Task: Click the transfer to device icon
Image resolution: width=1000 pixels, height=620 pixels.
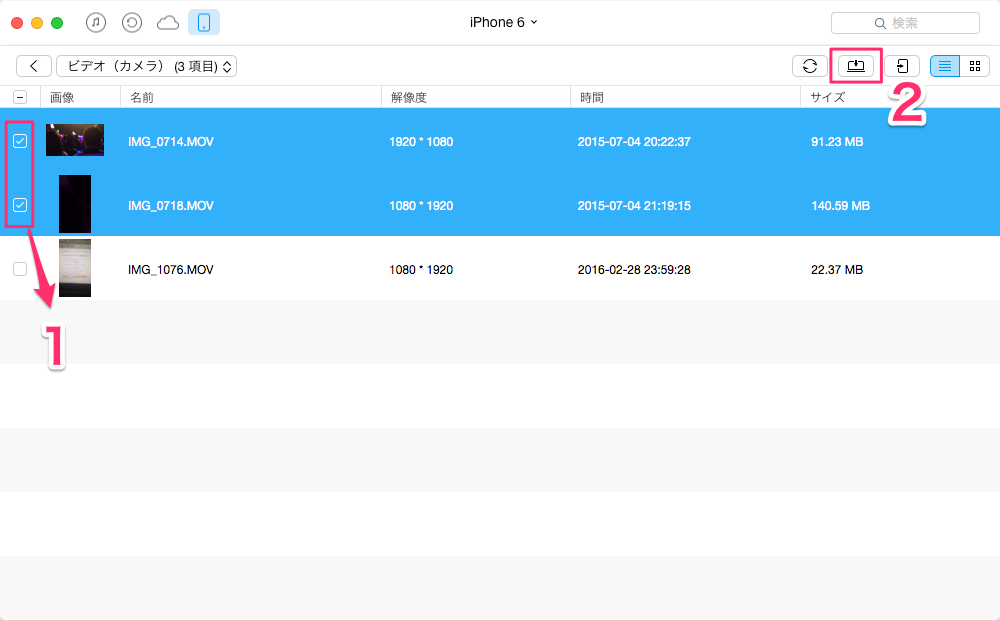Action: [x=902, y=66]
